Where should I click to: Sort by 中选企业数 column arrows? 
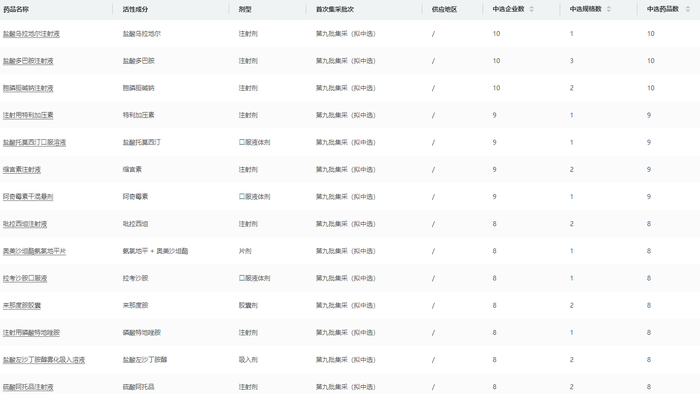click(531, 9)
